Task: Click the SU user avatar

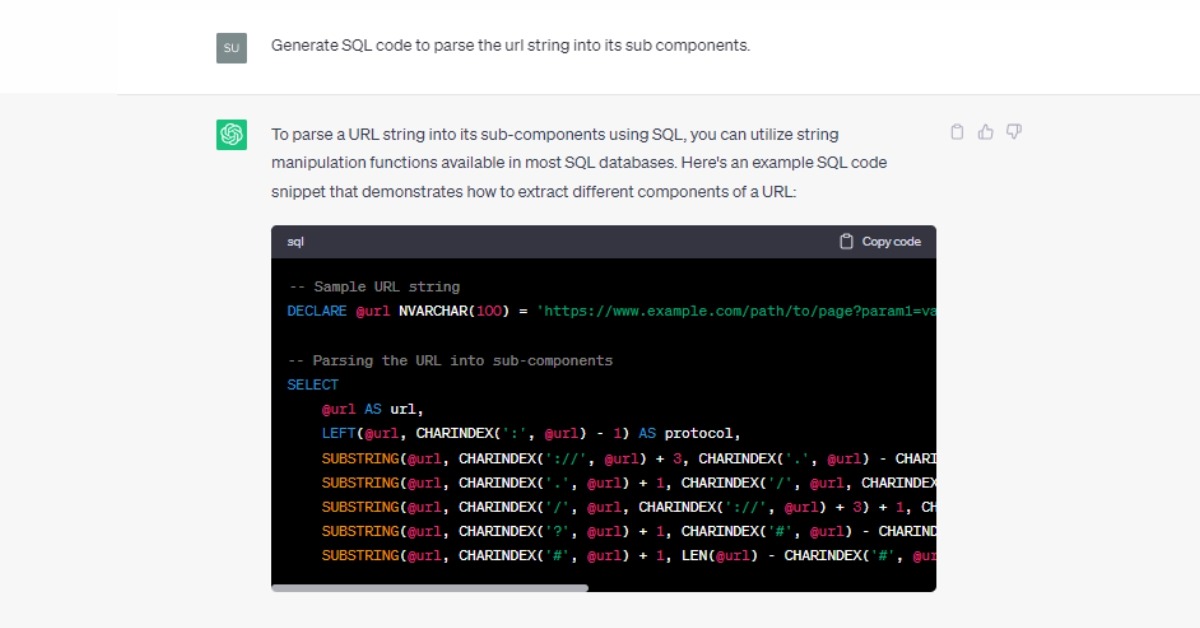Action: pyautogui.click(x=231, y=47)
